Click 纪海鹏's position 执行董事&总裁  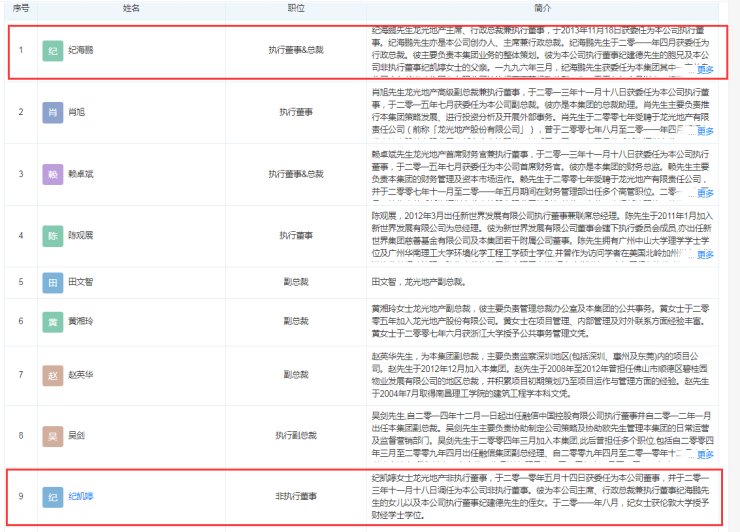coord(296,50)
